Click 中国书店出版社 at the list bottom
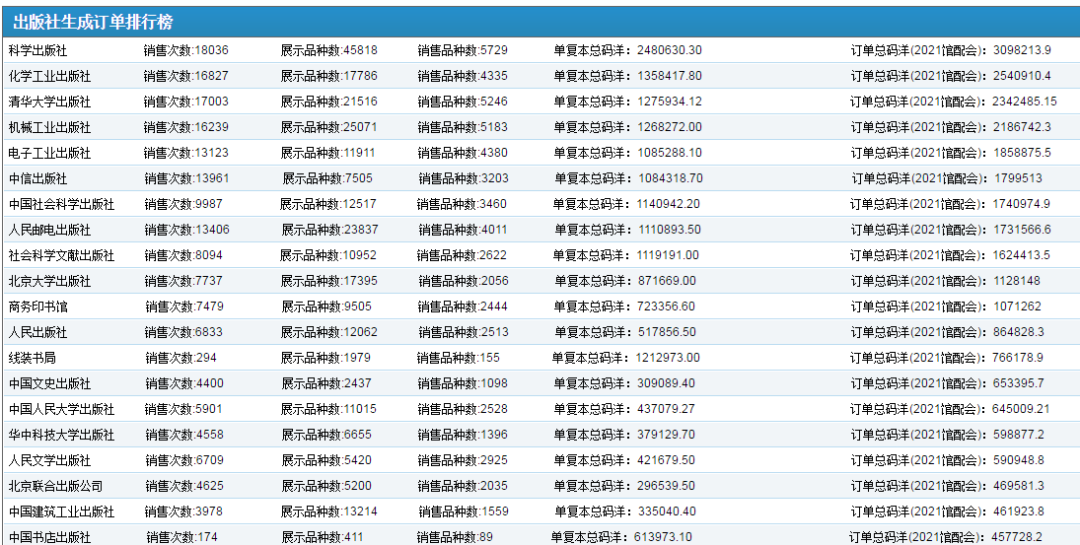The image size is (1080, 545). (x=50, y=538)
